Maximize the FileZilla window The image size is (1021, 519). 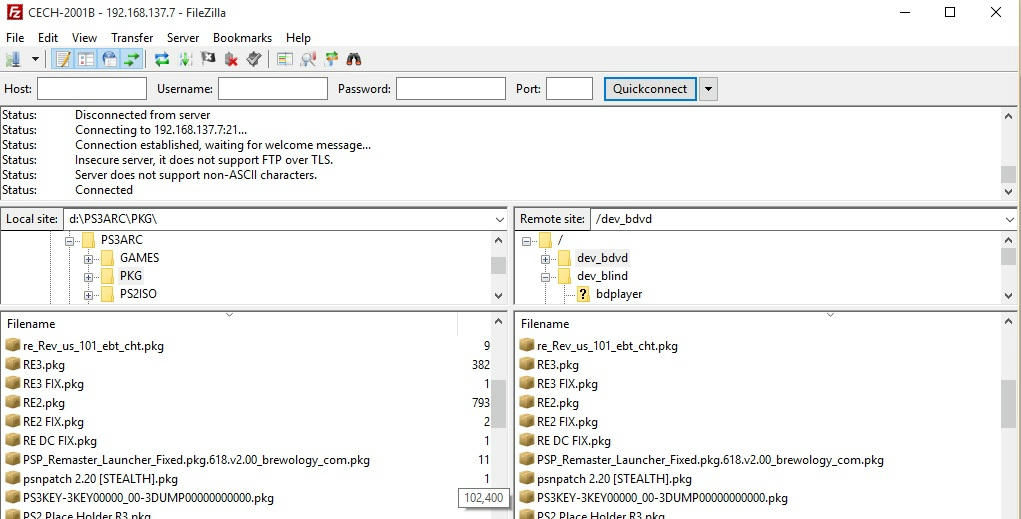point(950,12)
